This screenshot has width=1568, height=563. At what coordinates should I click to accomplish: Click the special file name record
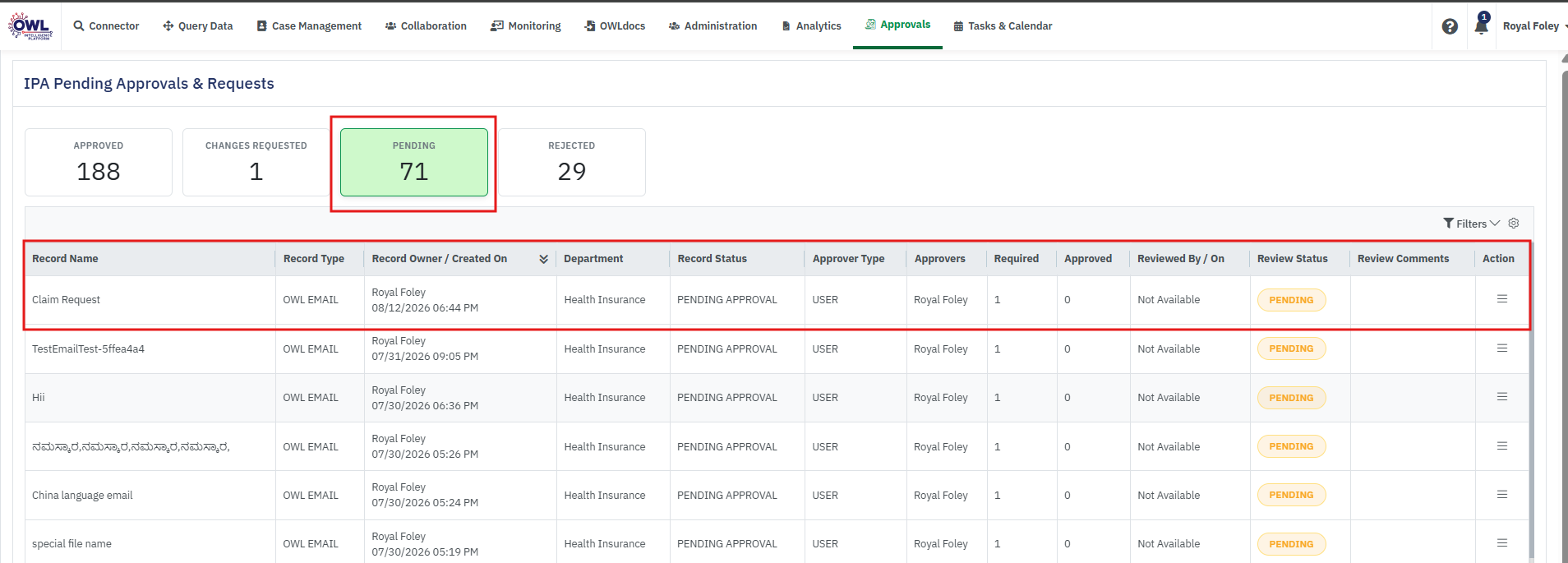tap(71, 544)
